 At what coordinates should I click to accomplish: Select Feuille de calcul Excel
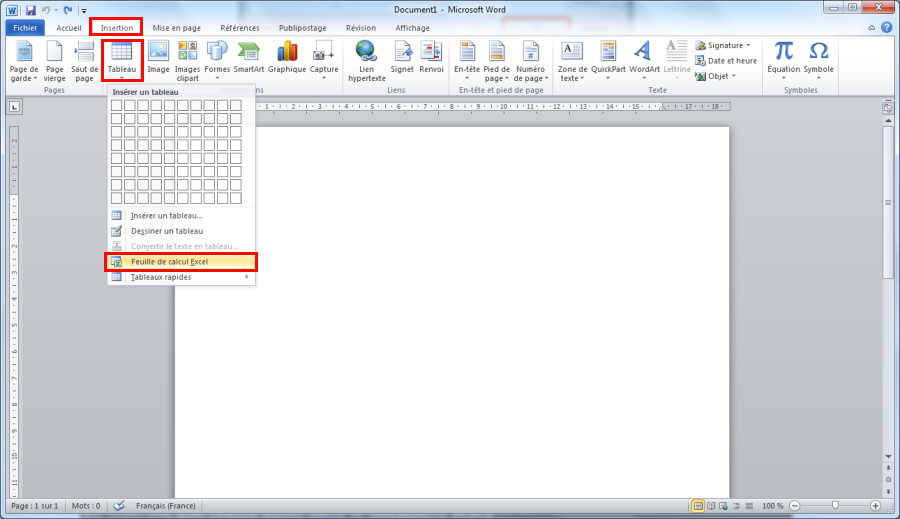(181, 262)
